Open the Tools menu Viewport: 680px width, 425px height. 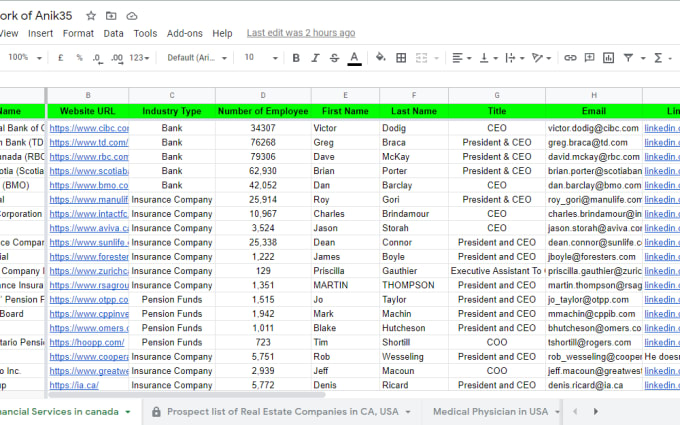[x=145, y=33]
